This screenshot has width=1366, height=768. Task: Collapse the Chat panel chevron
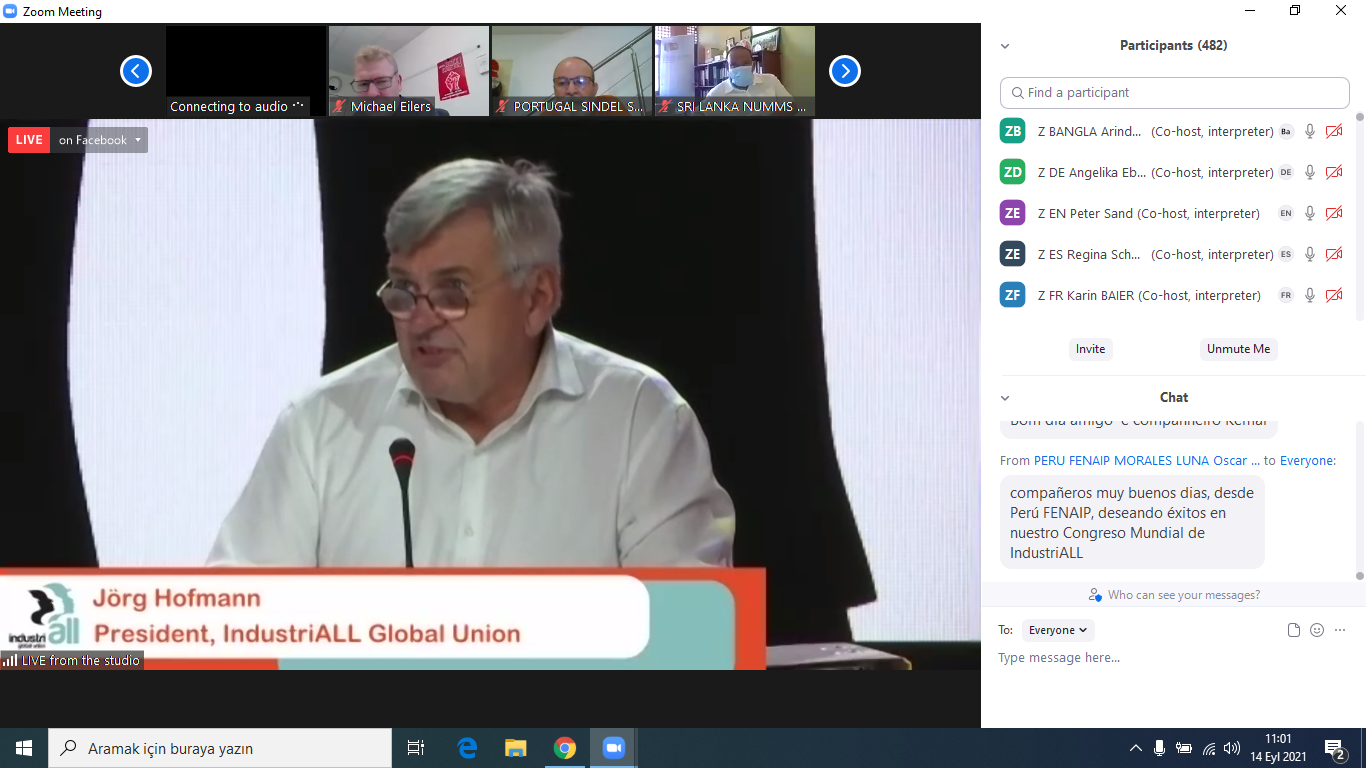pyautogui.click(x=1005, y=398)
